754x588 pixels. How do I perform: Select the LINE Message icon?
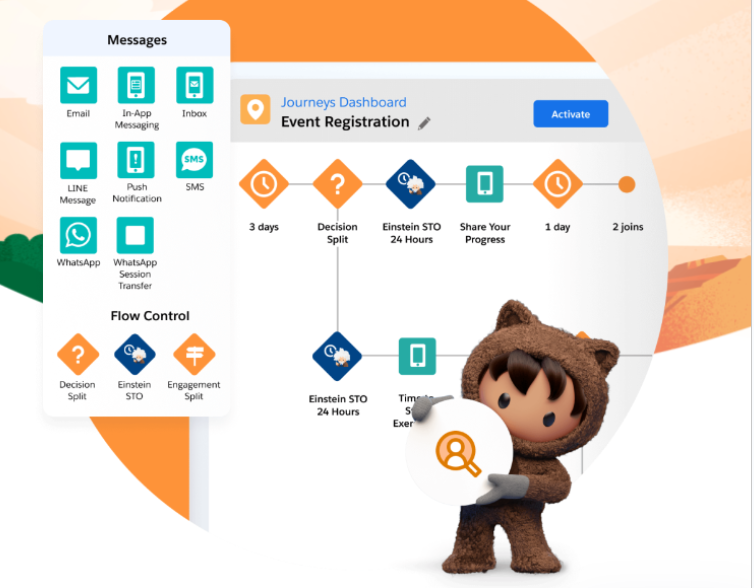tap(78, 160)
